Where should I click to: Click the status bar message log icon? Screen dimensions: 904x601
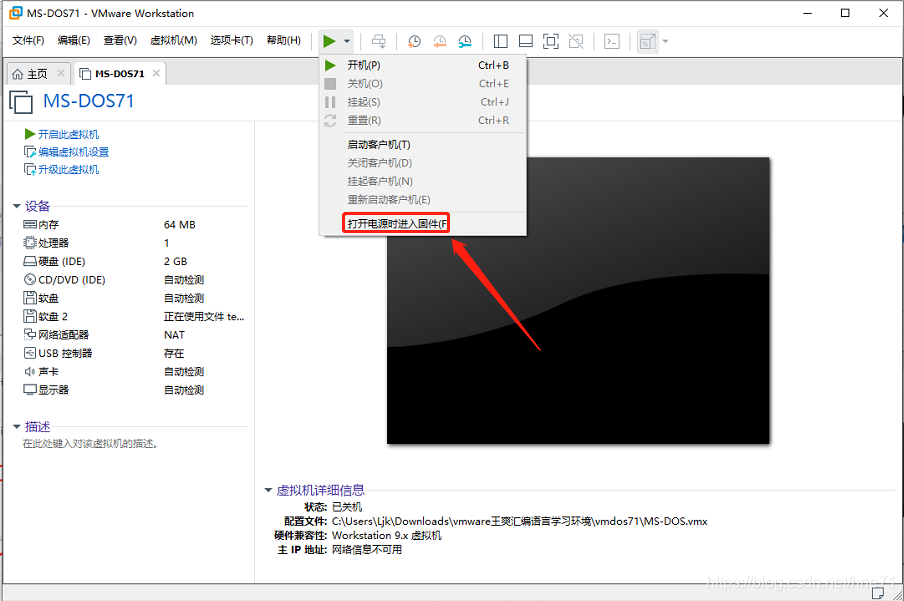click(x=878, y=593)
